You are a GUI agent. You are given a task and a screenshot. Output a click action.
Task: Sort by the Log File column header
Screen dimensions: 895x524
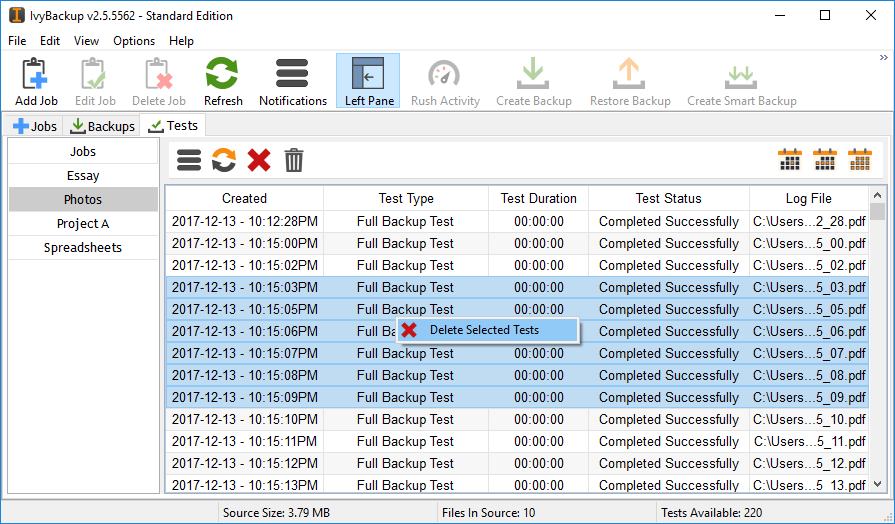tap(809, 199)
